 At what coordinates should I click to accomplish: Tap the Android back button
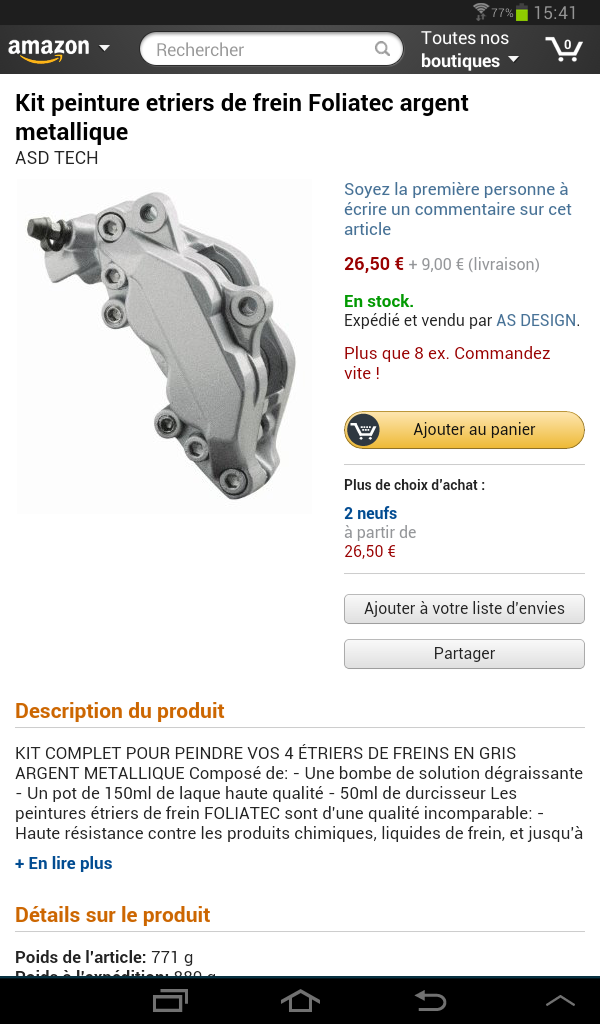(x=431, y=1000)
